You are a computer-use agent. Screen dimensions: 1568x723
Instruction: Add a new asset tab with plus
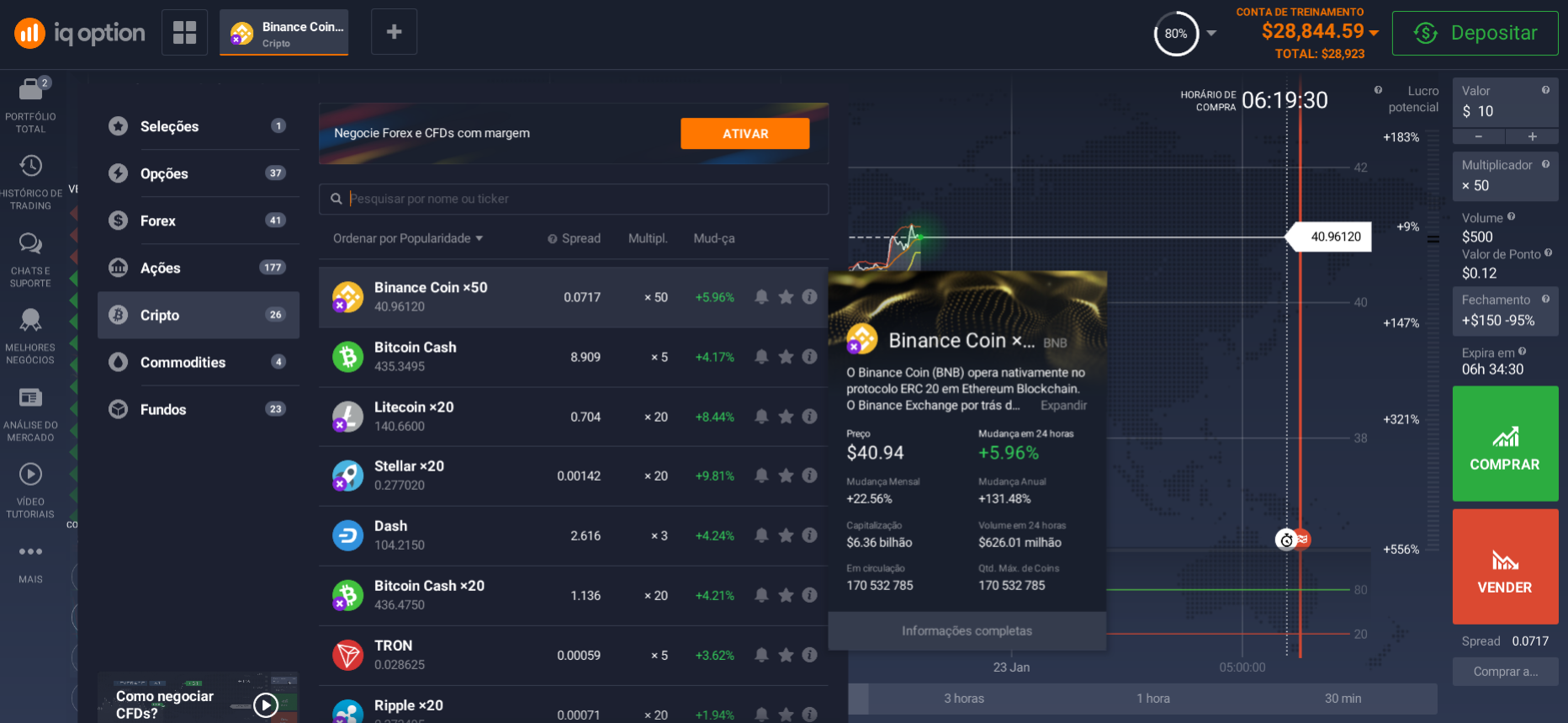click(394, 32)
